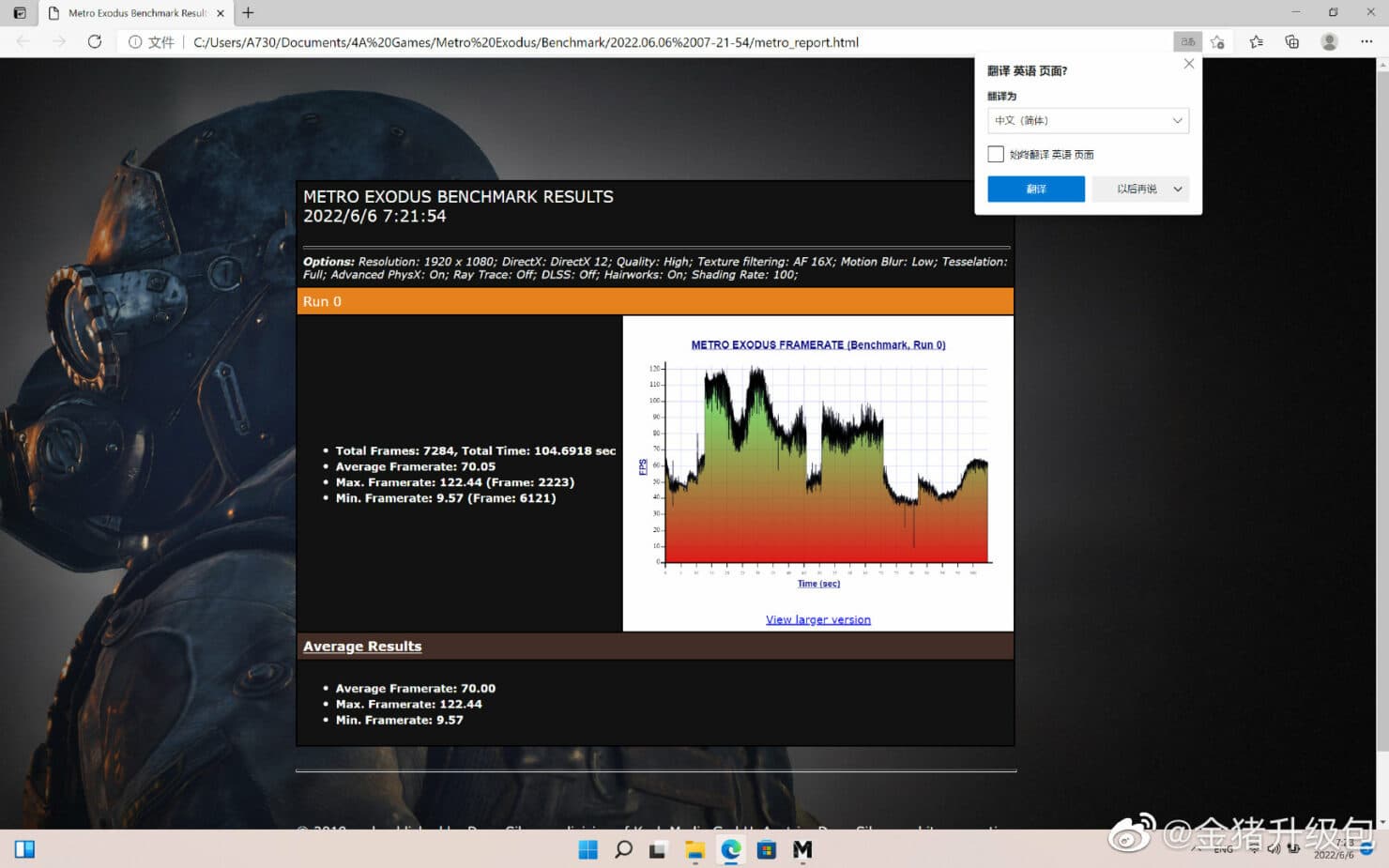Open the Metro Exodus taskbar icon
This screenshot has height=868, width=1389.
[x=802, y=849]
